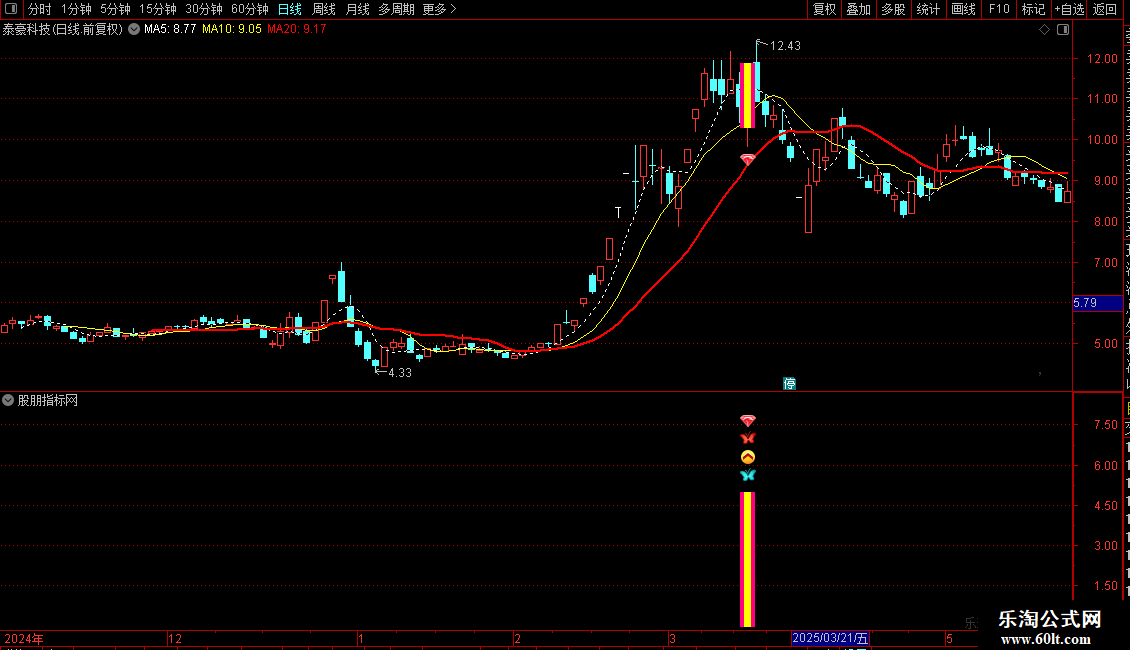Click the 12 month marker on time axis
The height and width of the screenshot is (650, 1130).
(174, 638)
